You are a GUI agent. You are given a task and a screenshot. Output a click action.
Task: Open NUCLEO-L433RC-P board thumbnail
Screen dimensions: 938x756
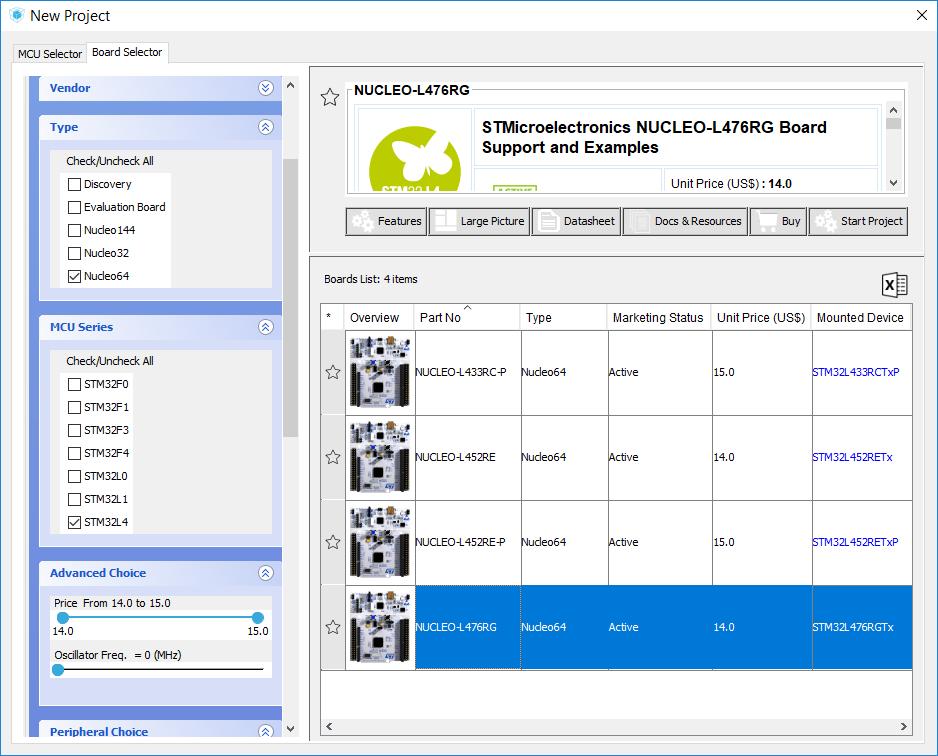coord(380,372)
